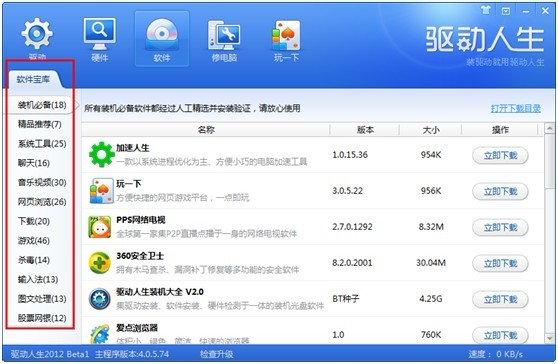Image resolution: width=558 pixels, height=364 pixels.
Task: Download 爱点浏览器 with 立即下载 button
Action: pyautogui.click(x=500, y=335)
